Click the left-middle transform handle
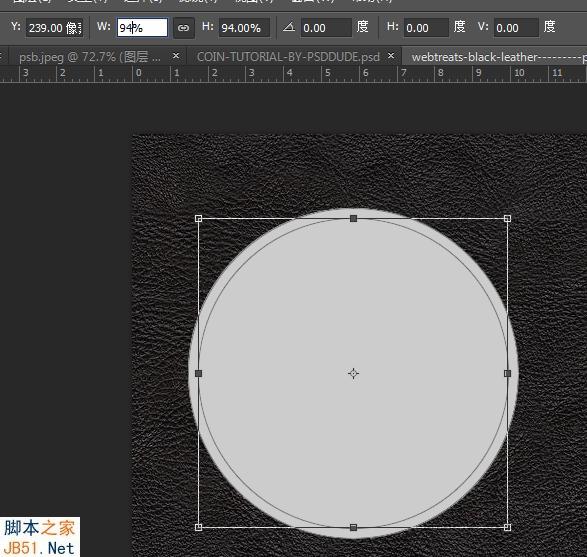This screenshot has height=557, width=587. [198, 373]
